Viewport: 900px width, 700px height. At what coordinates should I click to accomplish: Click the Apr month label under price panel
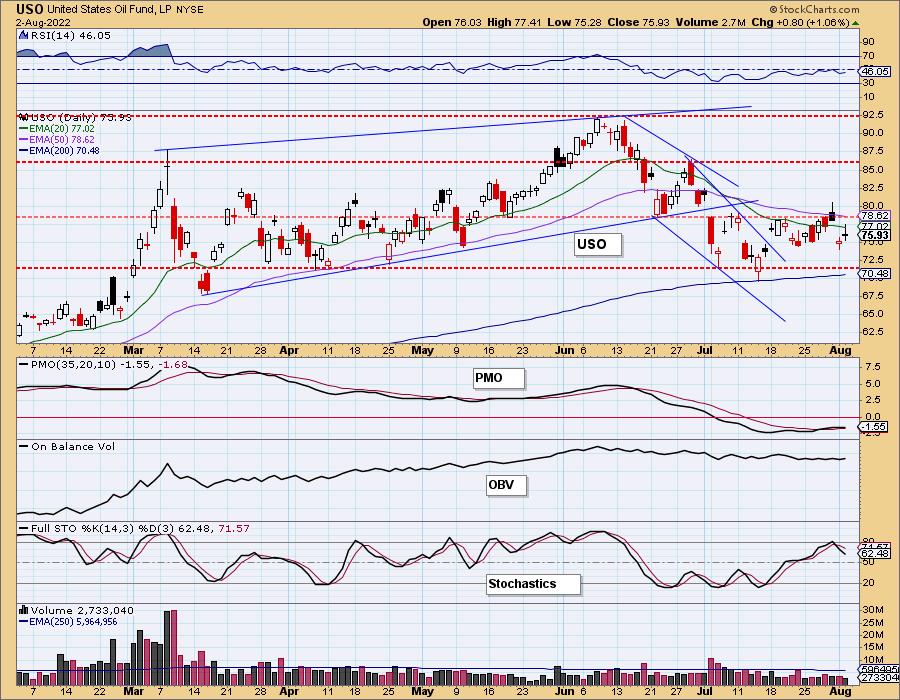tap(289, 350)
